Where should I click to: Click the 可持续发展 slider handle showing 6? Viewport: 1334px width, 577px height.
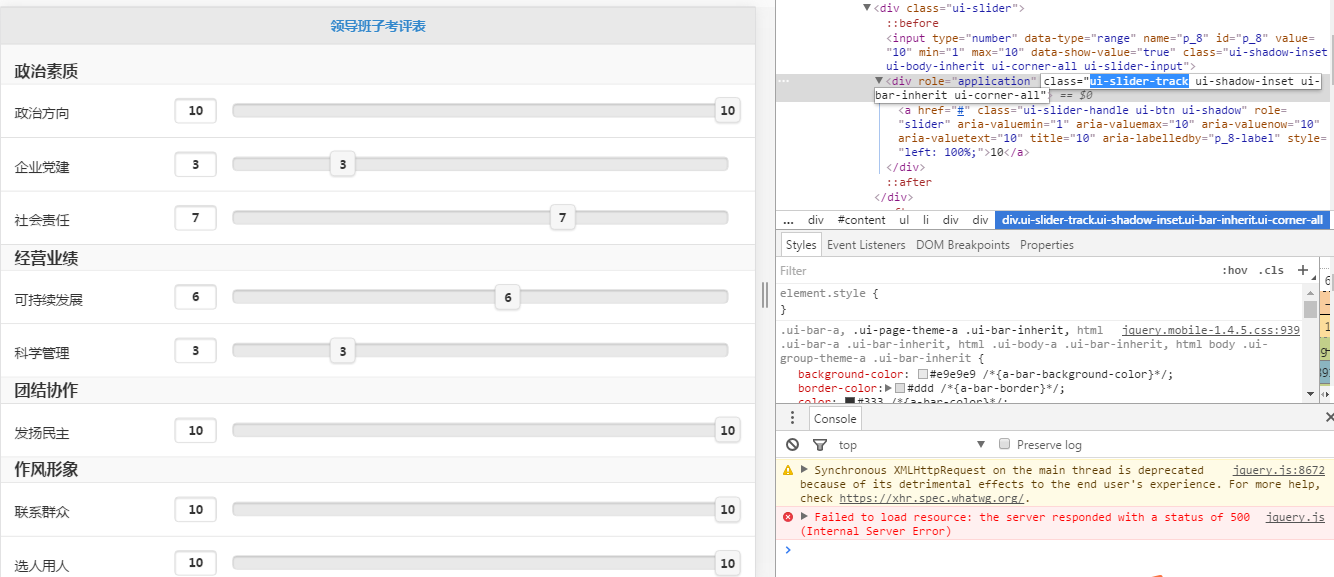coord(508,297)
